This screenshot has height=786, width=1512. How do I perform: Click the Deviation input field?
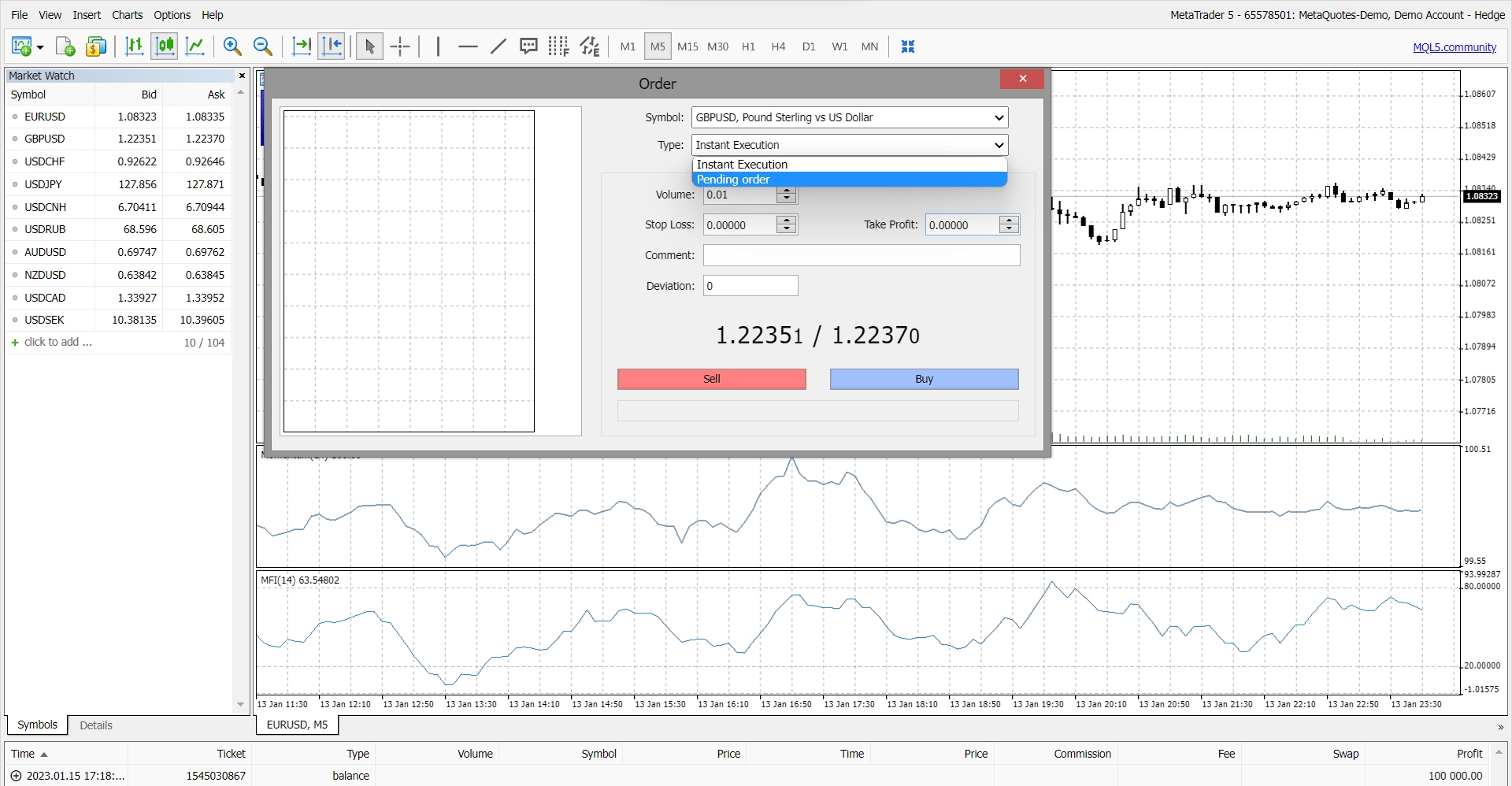750,286
